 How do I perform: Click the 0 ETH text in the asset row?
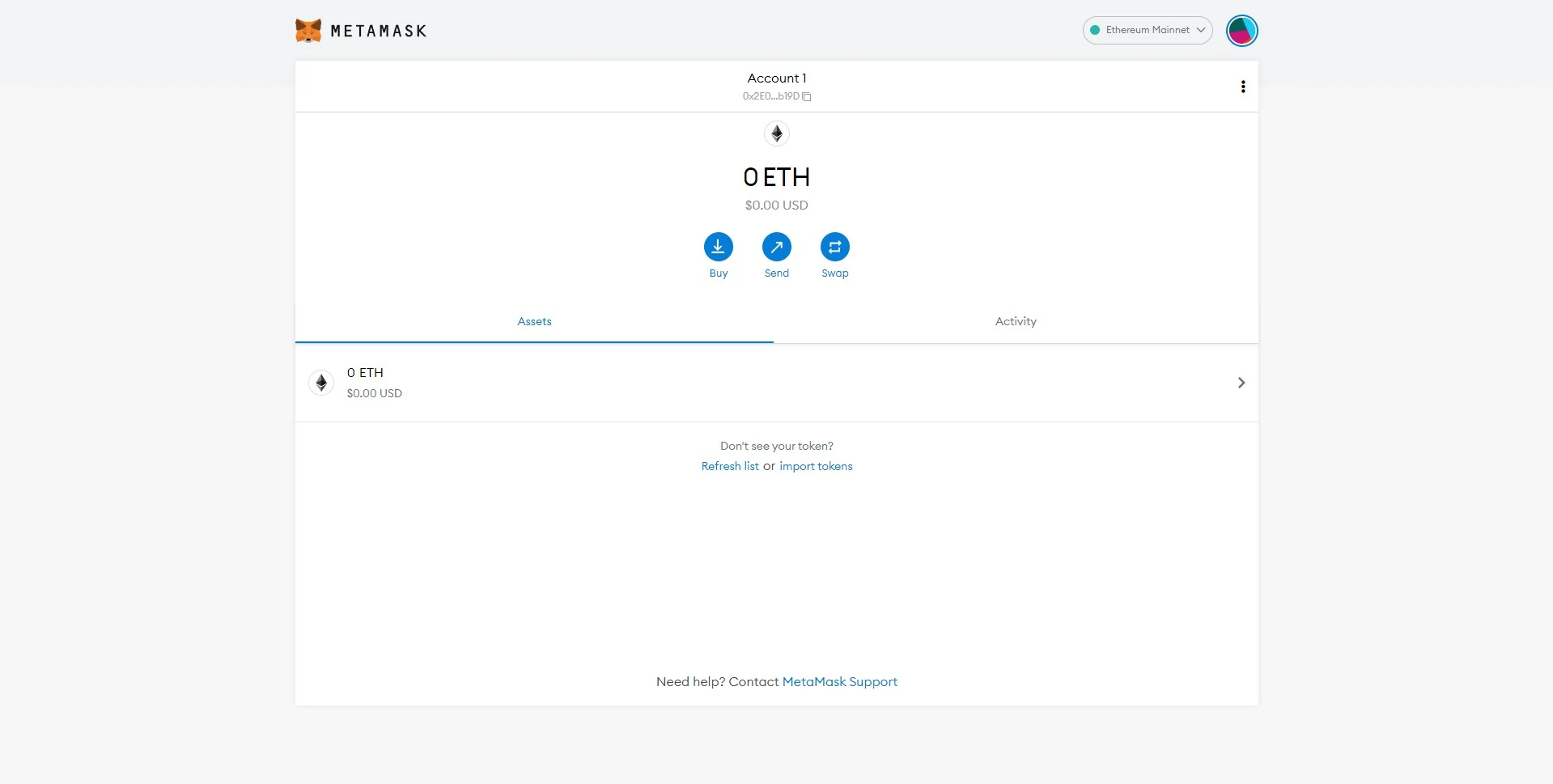pos(365,373)
